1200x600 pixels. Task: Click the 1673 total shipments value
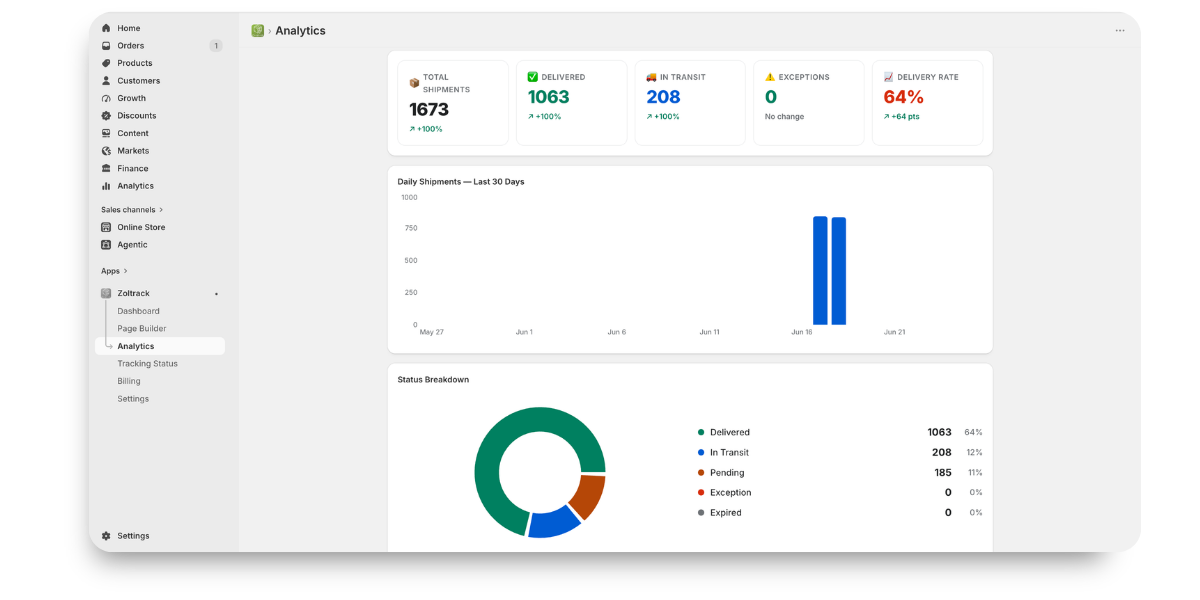[x=429, y=110]
